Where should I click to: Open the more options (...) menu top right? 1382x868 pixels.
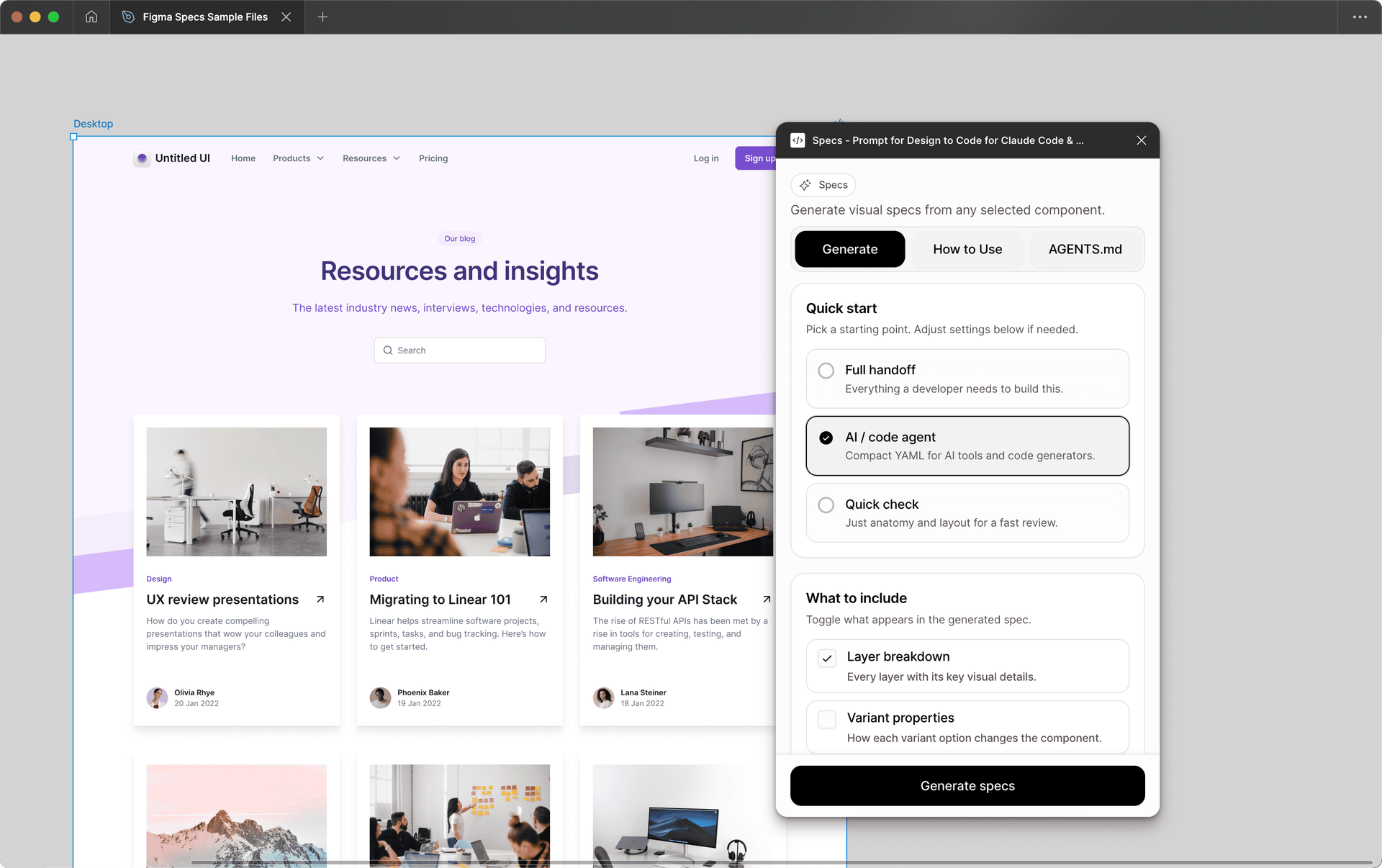click(x=1360, y=17)
